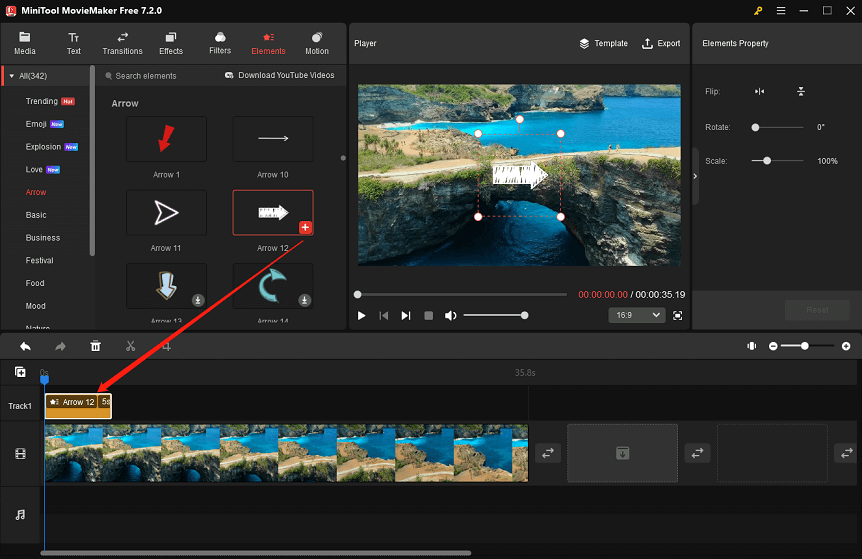
Task: Collapse the Elements Property panel
Action: (695, 176)
